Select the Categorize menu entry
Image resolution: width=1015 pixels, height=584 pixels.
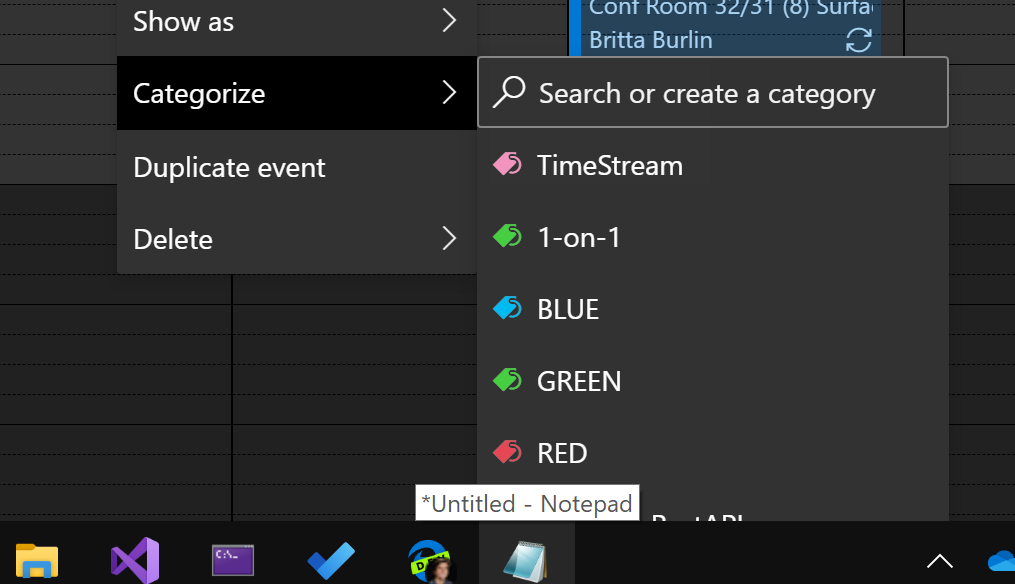pyautogui.click(x=296, y=93)
